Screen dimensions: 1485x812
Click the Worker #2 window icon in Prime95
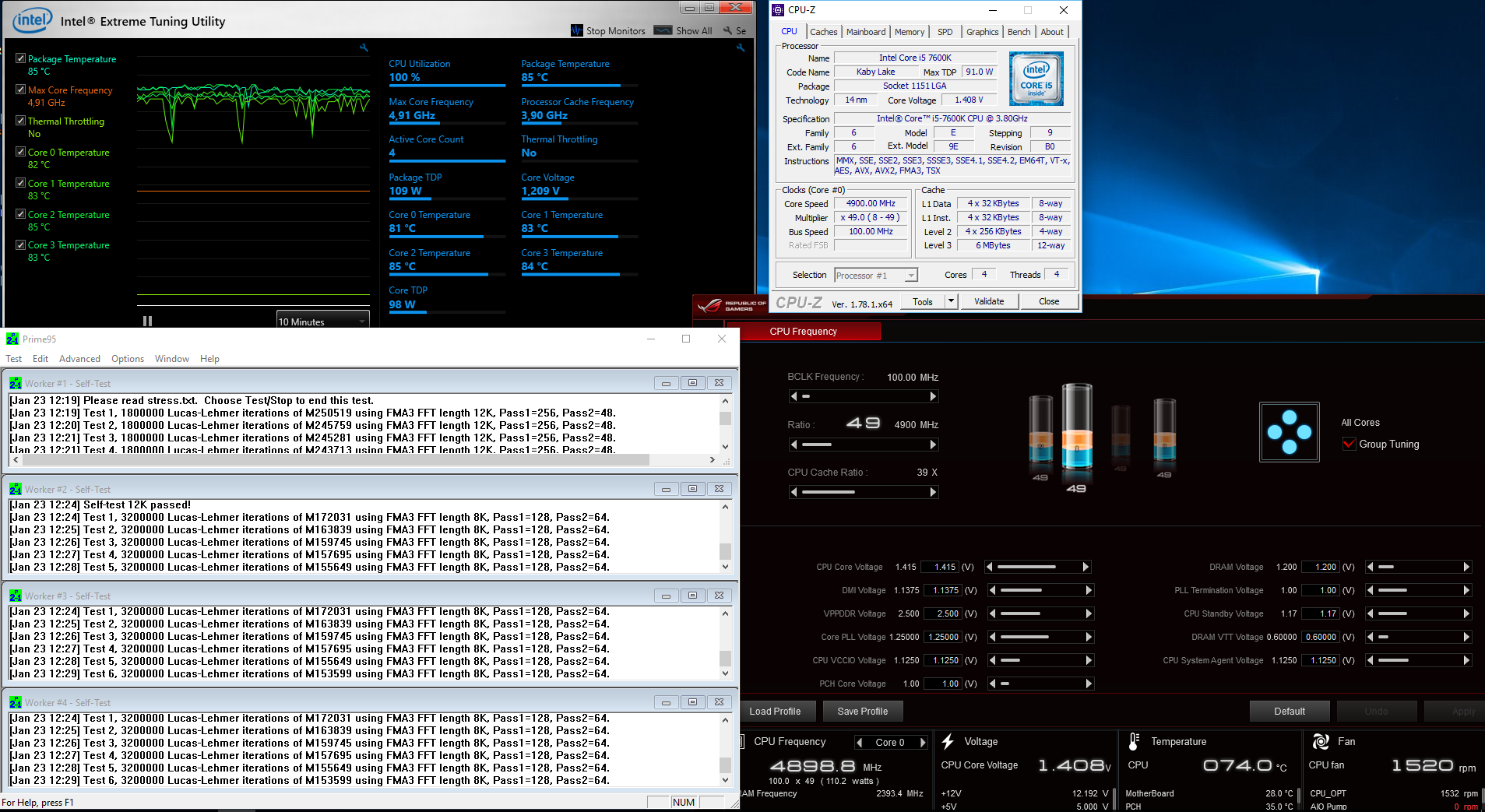(16, 489)
